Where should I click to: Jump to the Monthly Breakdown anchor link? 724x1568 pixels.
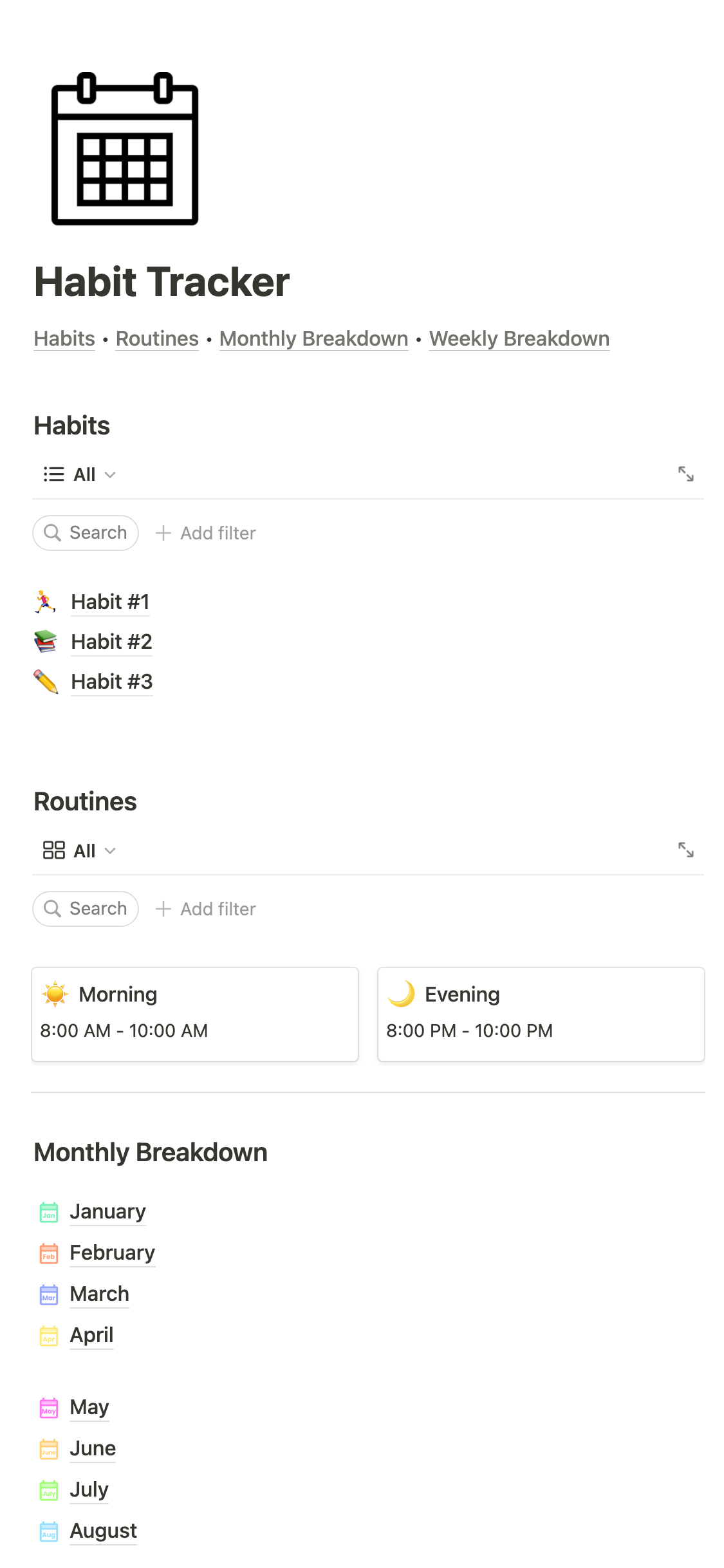(x=313, y=339)
